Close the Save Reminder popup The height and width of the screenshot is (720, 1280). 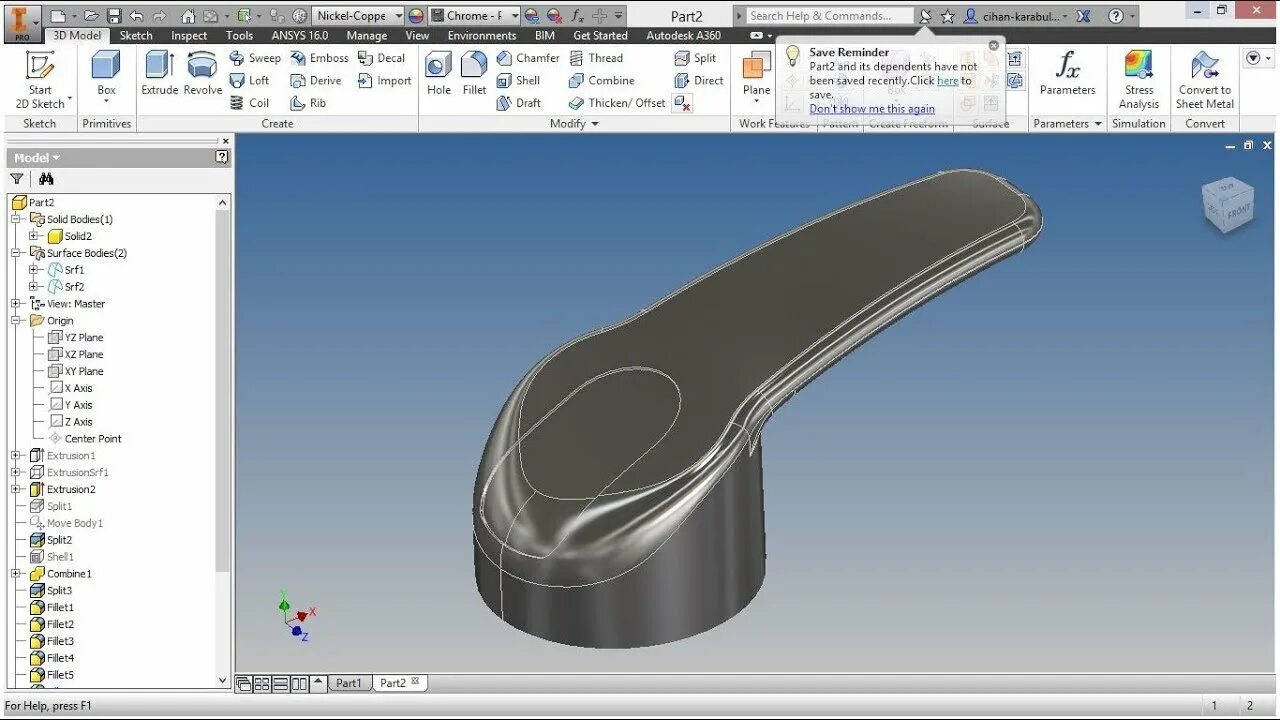(993, 45)
